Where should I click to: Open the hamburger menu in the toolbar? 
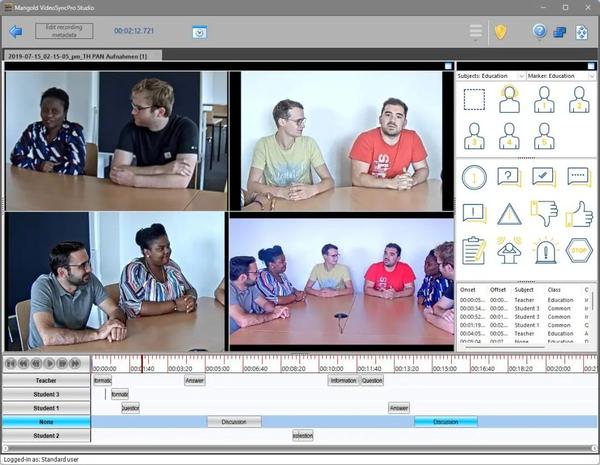click(477, 32)
